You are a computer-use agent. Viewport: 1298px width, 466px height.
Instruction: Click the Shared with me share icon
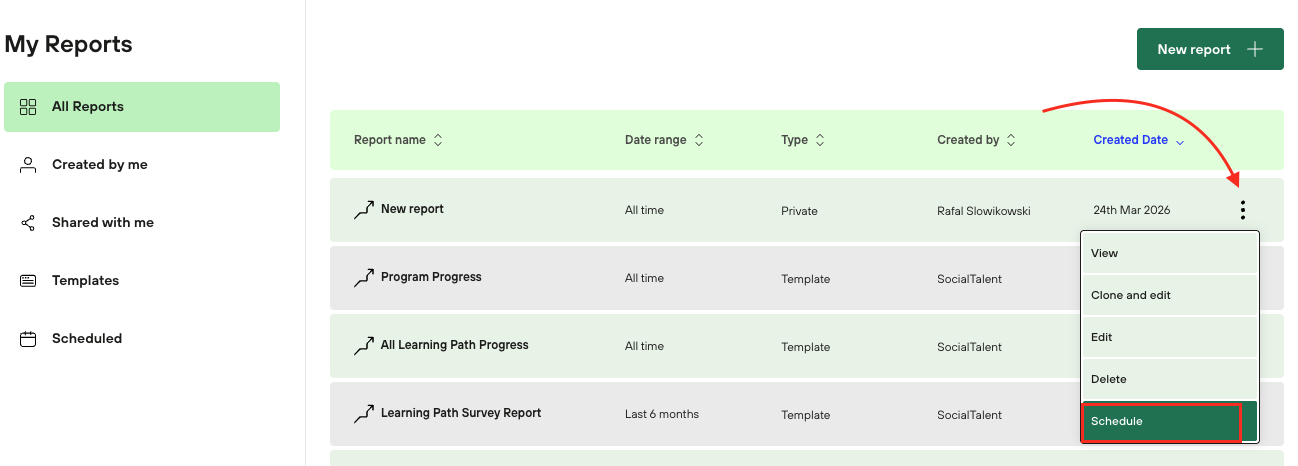click(x=28, y=223)
